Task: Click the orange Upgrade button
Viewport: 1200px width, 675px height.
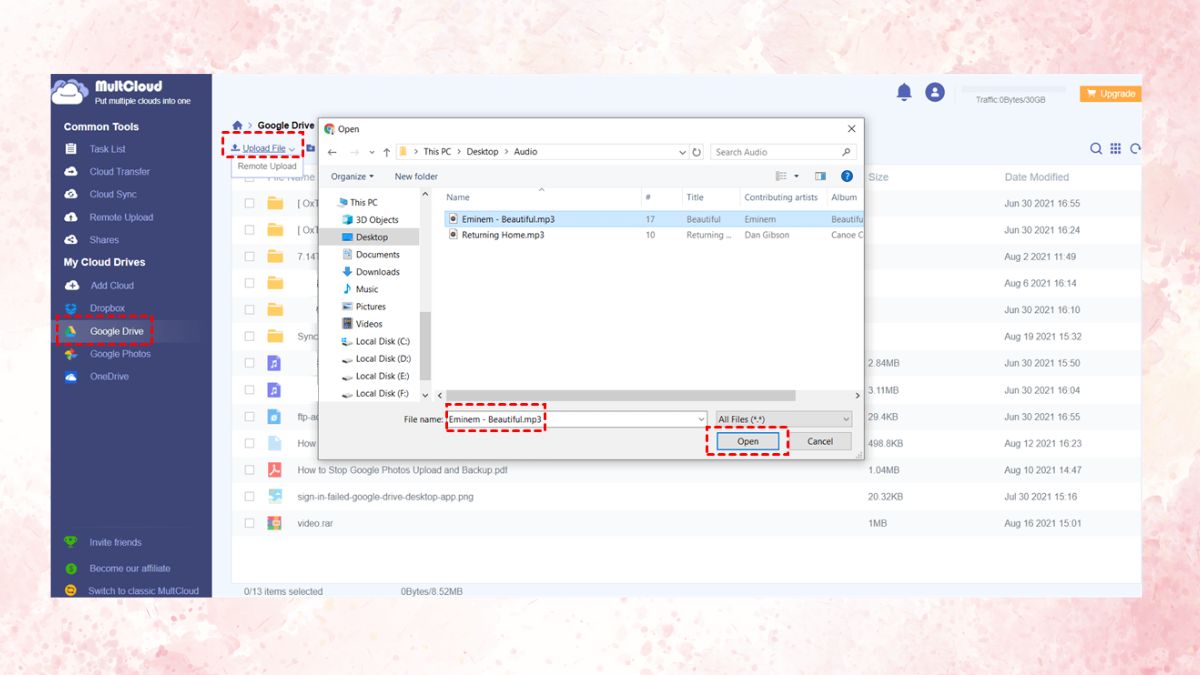Action: click(1110, 93)
